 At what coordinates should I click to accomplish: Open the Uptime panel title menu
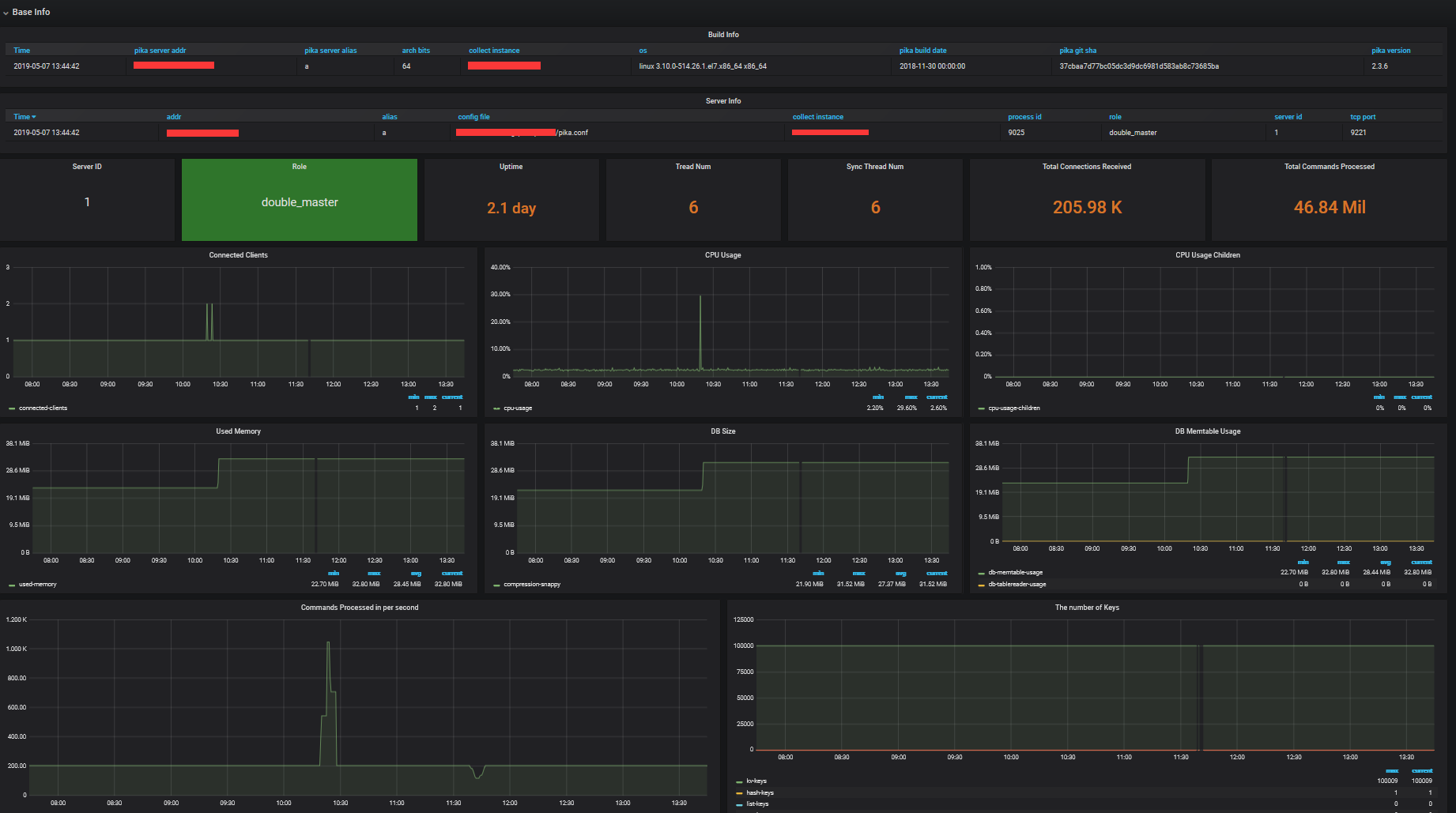[x=511, y=167]
